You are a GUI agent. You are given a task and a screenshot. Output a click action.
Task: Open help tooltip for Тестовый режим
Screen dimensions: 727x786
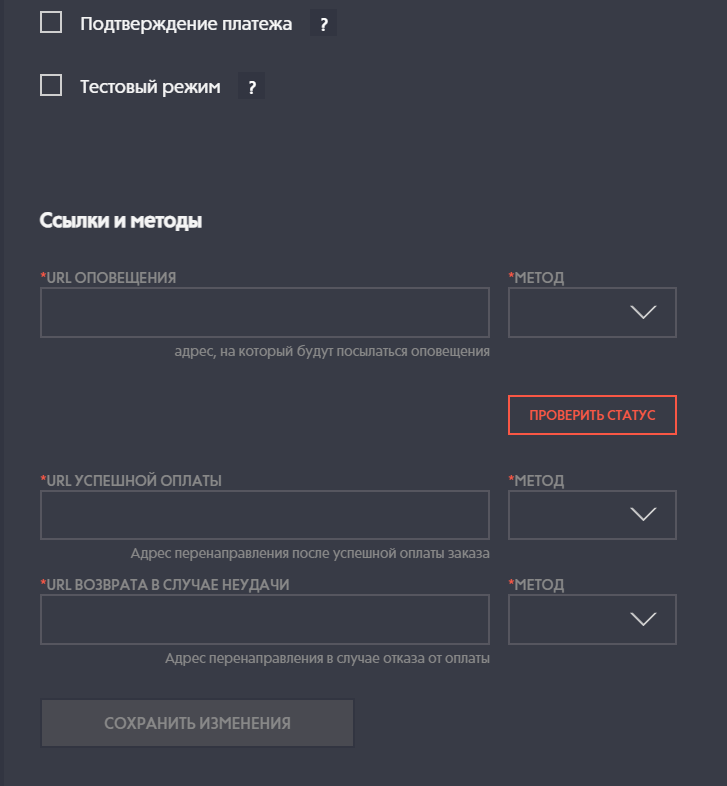(x=251, y=87)
